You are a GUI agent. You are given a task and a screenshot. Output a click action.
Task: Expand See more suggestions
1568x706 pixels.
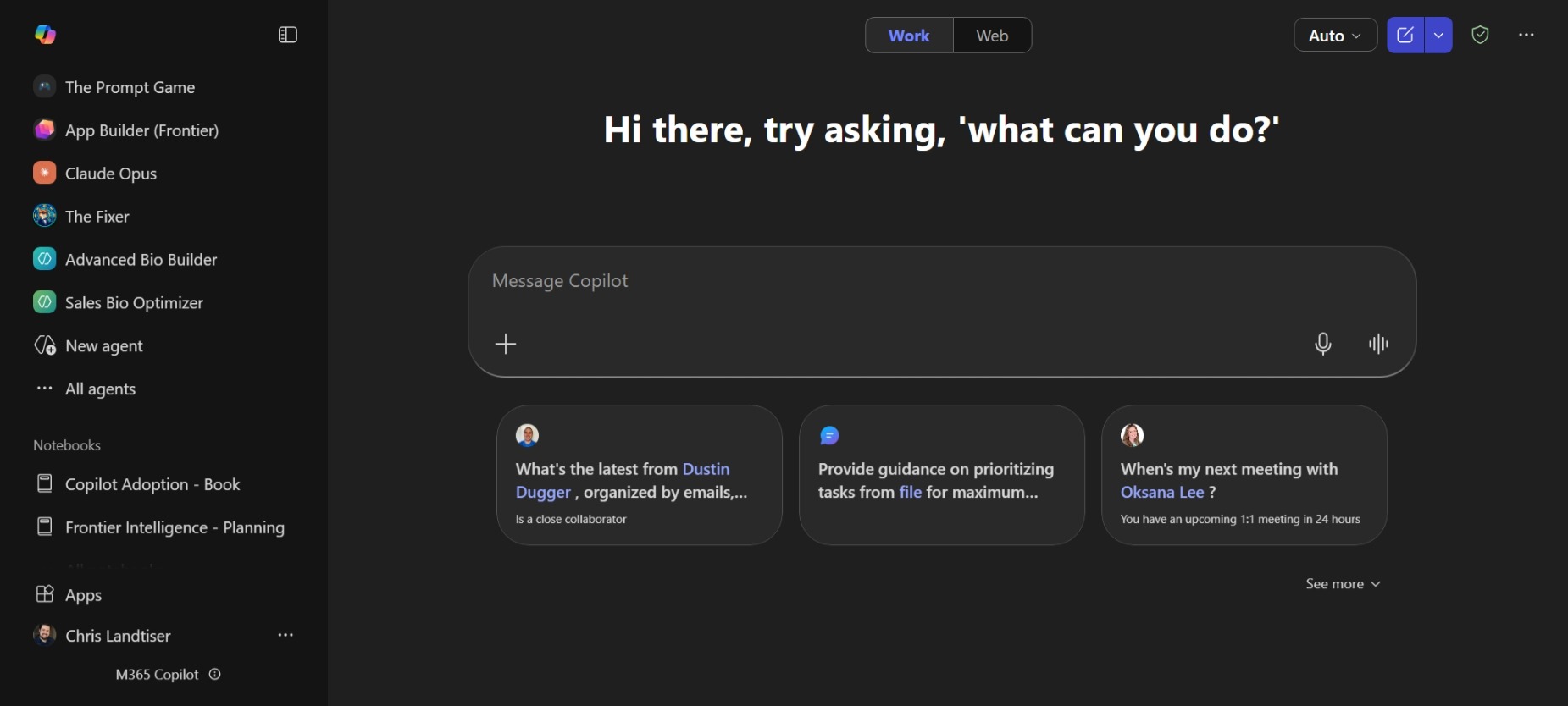[1344, 584]
